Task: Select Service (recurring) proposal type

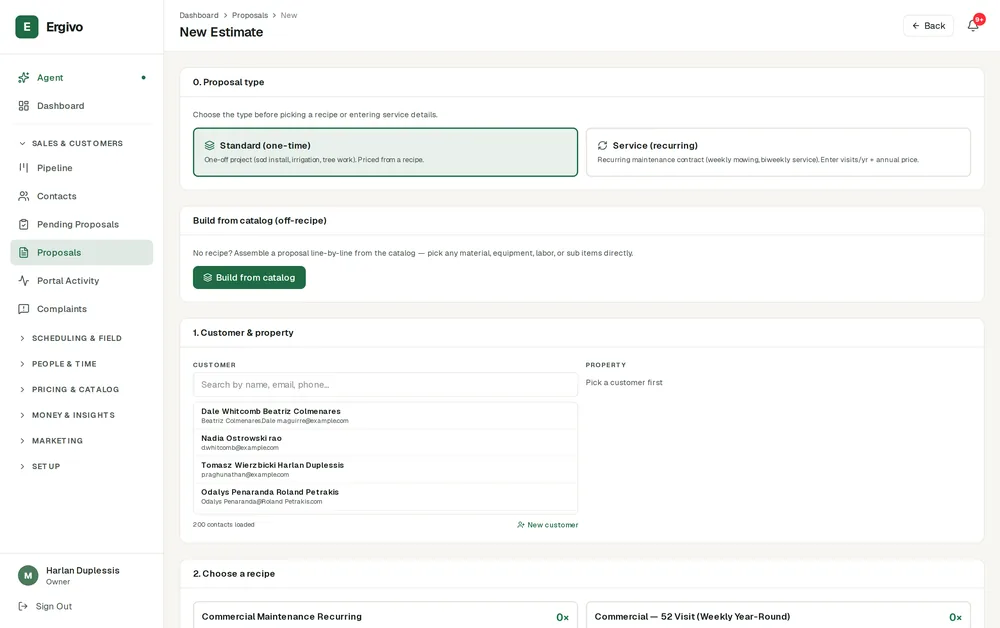Action: point(778,152)
